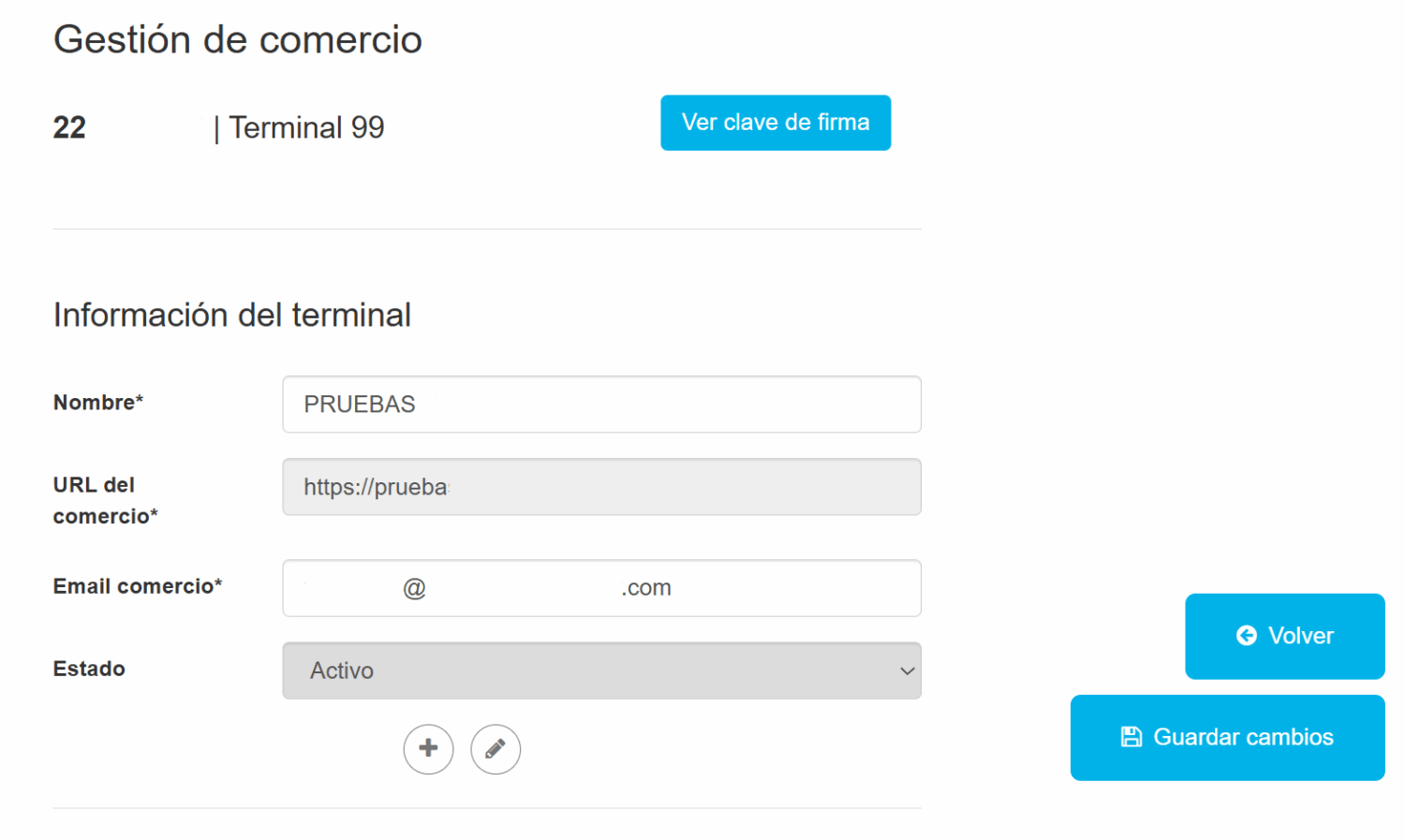Focus the Nombre field containing PRUEBAS
Viewport: 1405px width, 840px height.
(601, 405)
